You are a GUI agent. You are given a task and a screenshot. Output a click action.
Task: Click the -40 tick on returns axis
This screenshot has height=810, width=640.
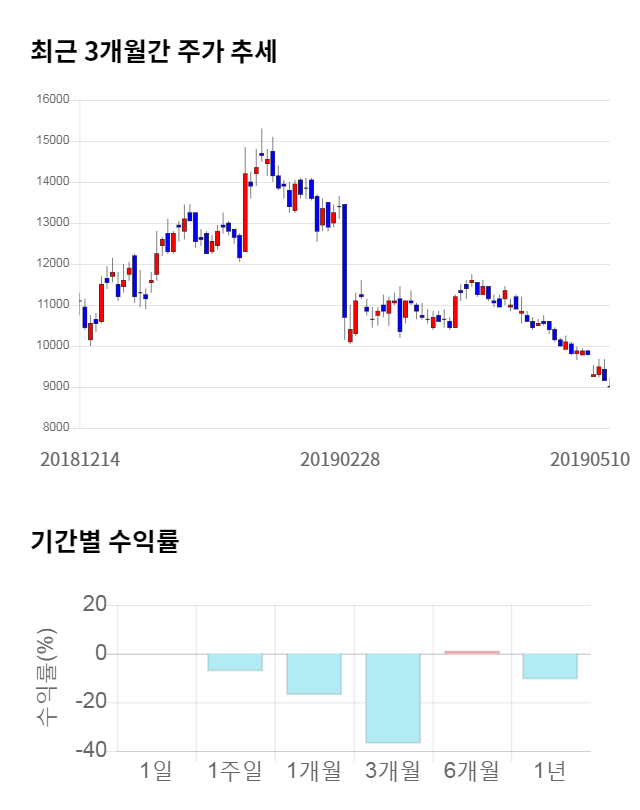tap(92, 751)
